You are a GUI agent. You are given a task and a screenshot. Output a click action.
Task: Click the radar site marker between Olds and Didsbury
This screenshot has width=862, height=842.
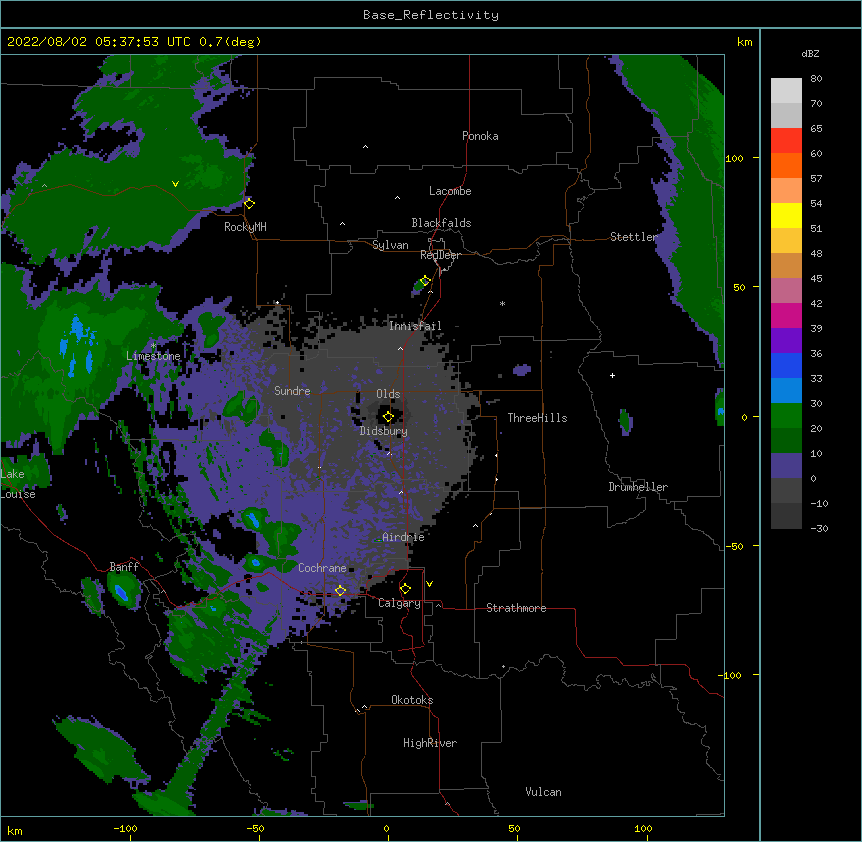point(388,417)
